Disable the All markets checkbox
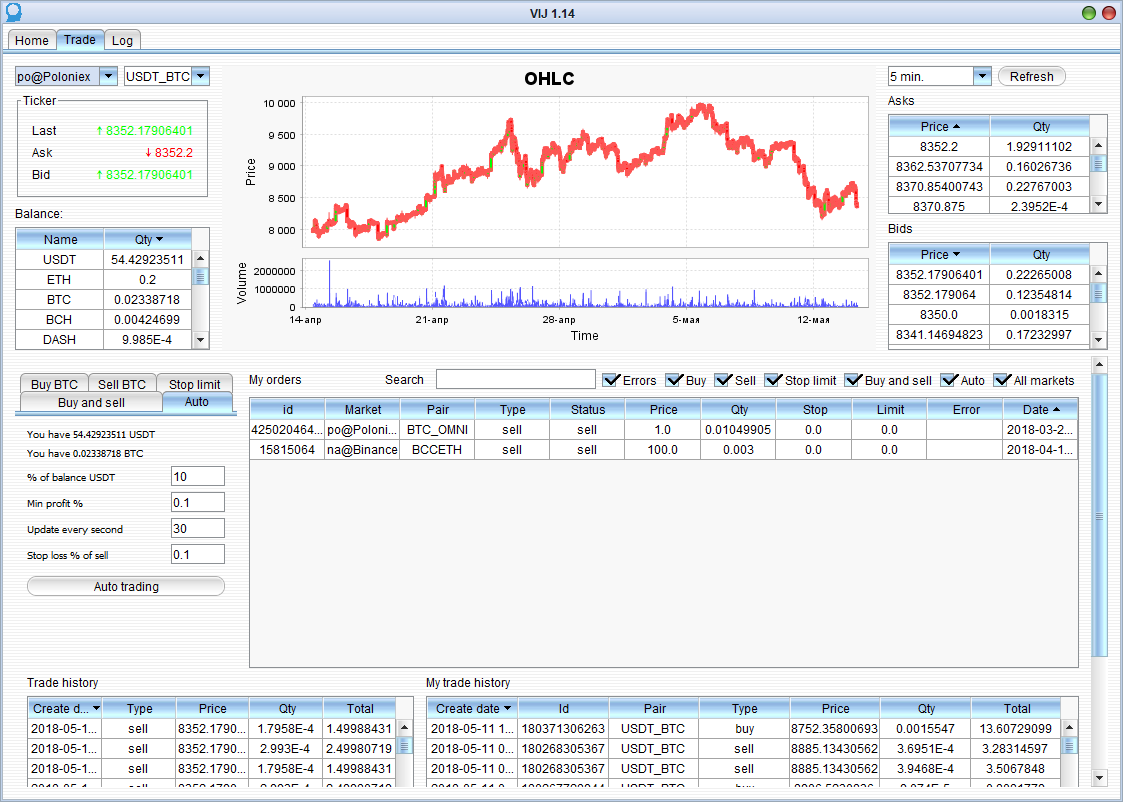Viewport: 1123px width, 802px height. [x=1001, y=380]
